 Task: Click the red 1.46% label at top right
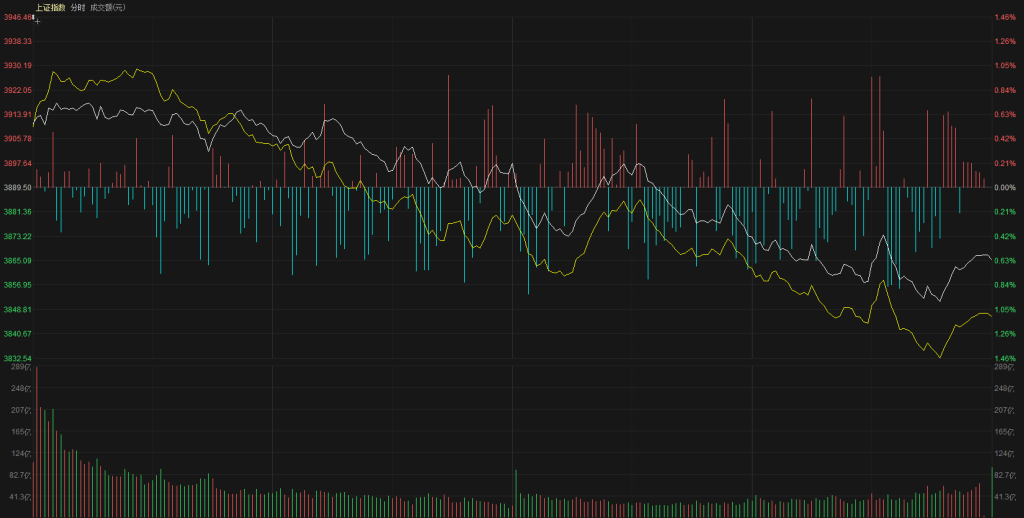(1005, 17)
